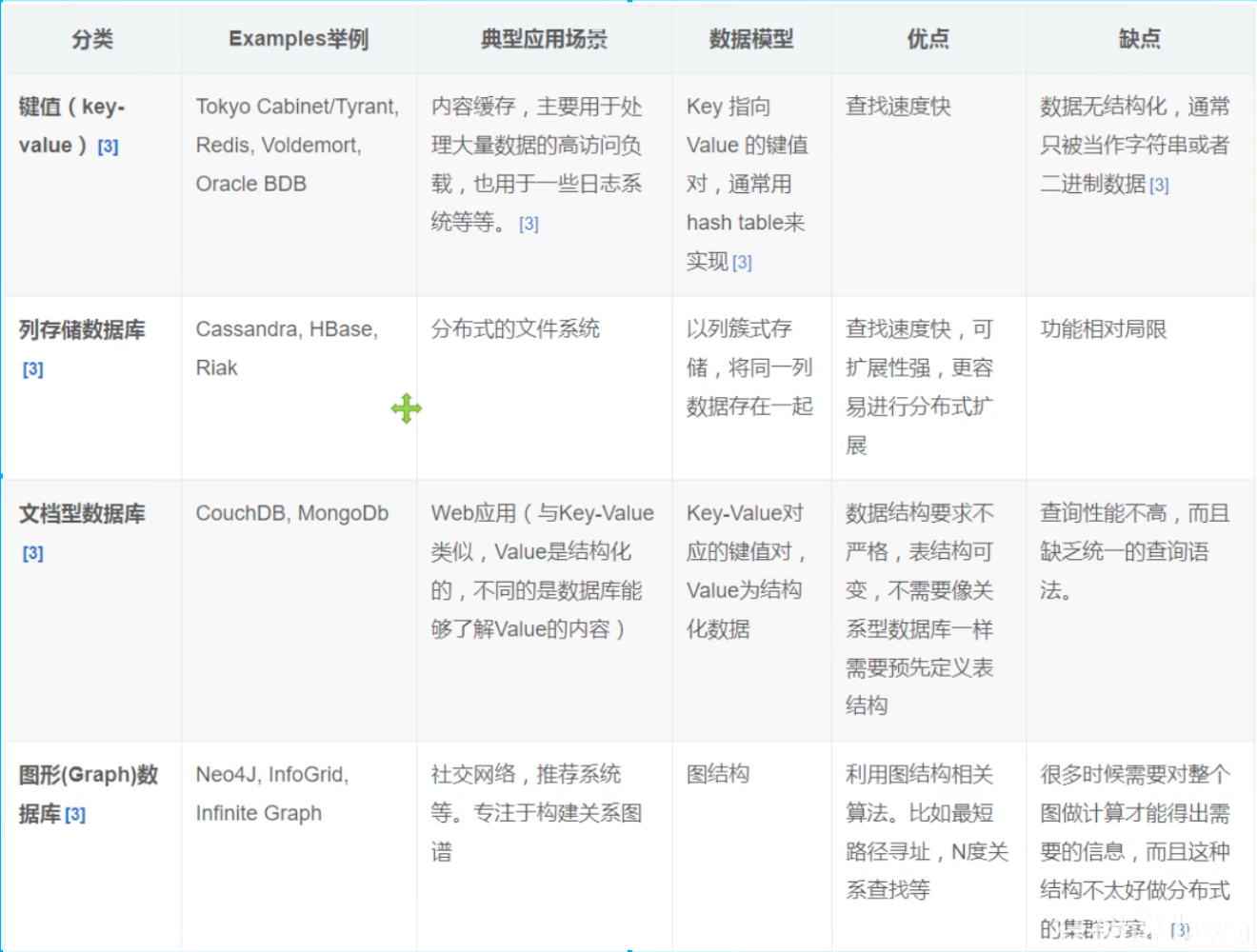Click the [3] reference after hash table来实现

tap(742, 263)
